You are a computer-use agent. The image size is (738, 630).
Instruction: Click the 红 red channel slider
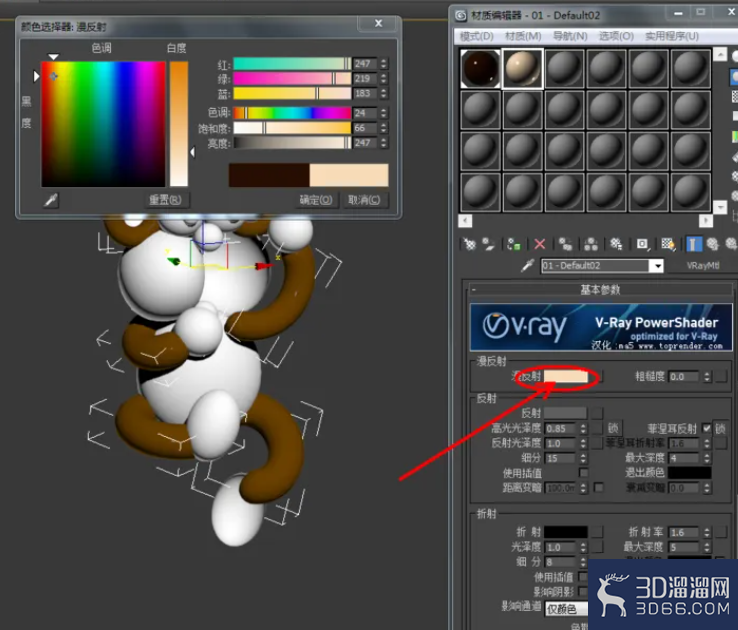(x=292, y=64)
